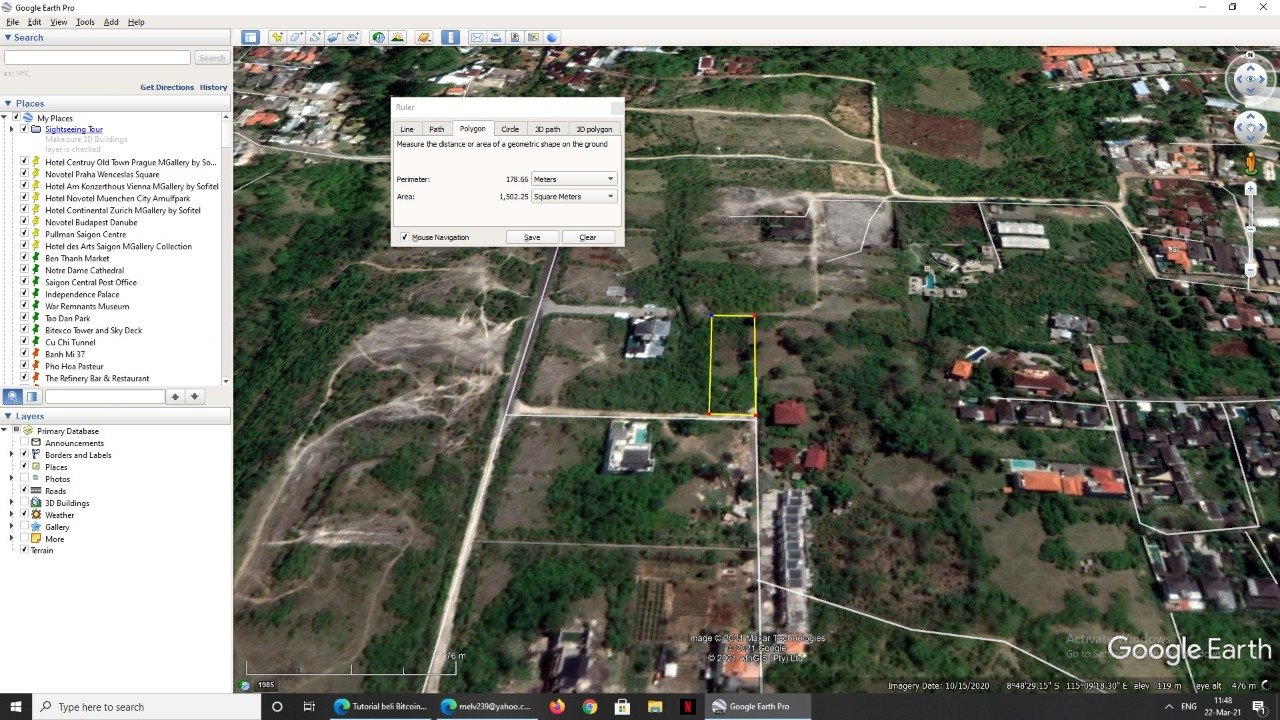This screenshot has height=720, width=1280.
Task: Switch to the Circle tab in Ruler
Action: coord(510,129)
